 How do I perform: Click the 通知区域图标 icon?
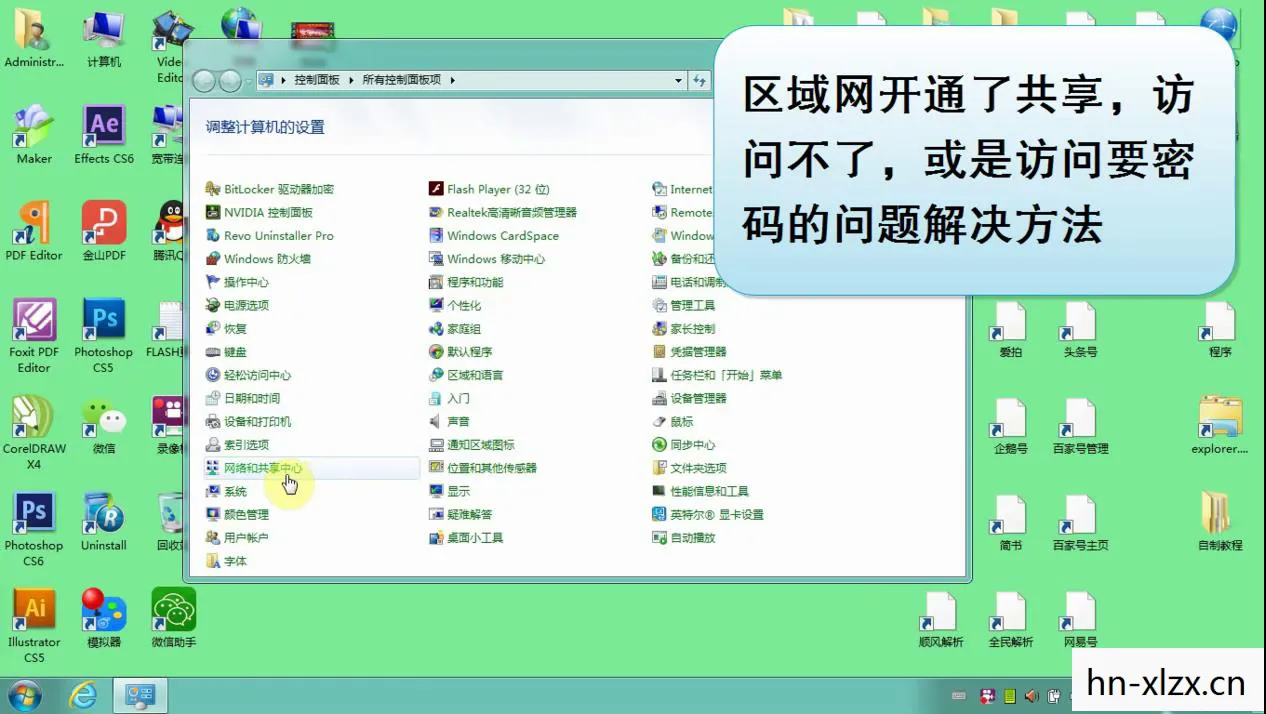click(436, 445)
